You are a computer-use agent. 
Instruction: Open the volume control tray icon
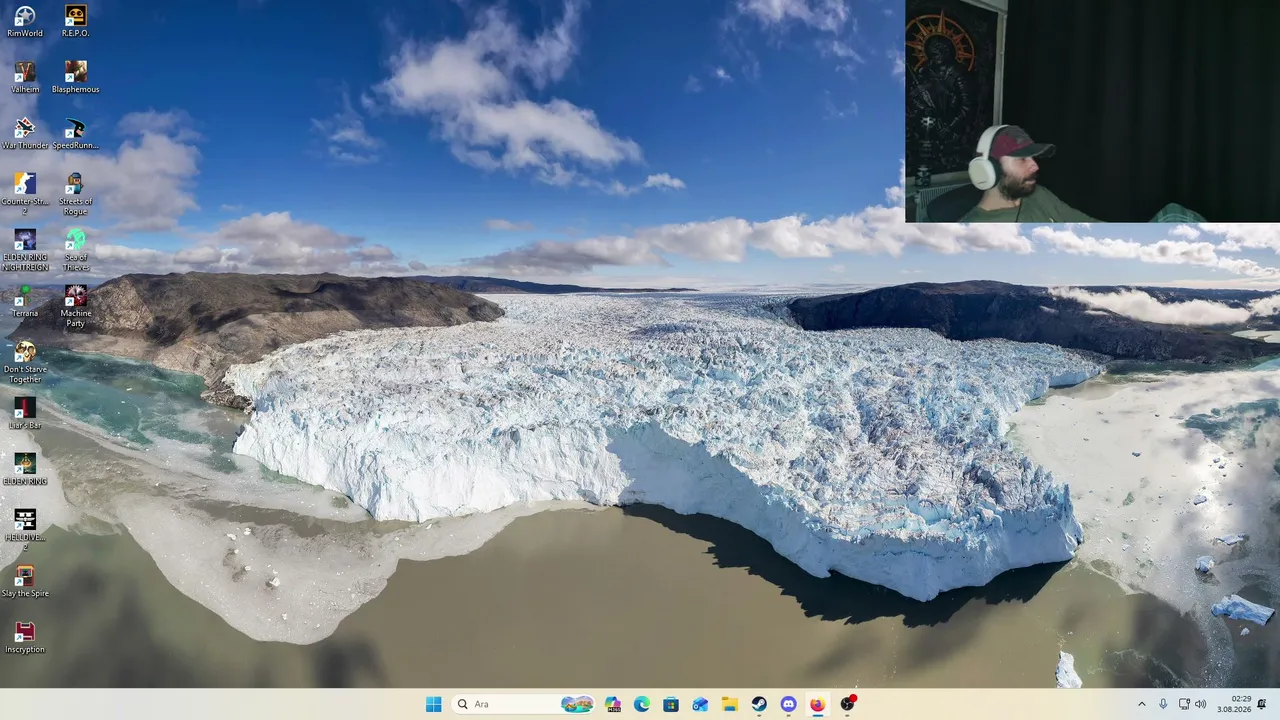click(1201, 704)
